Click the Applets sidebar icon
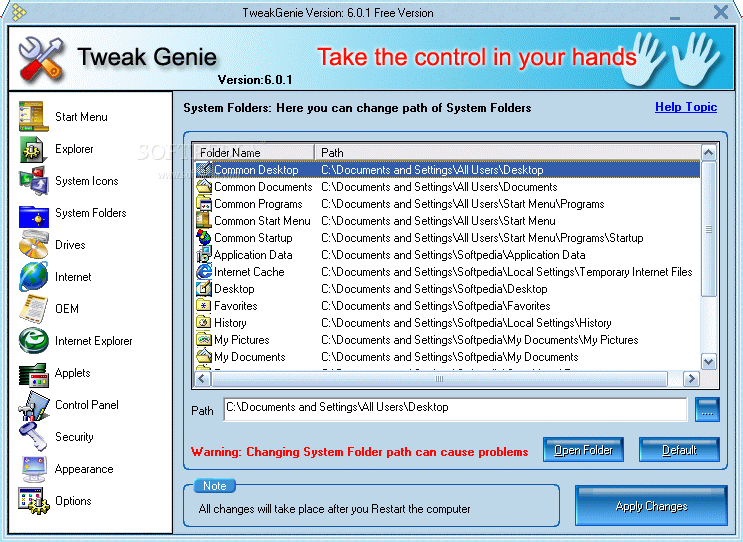 coord(34,374)
